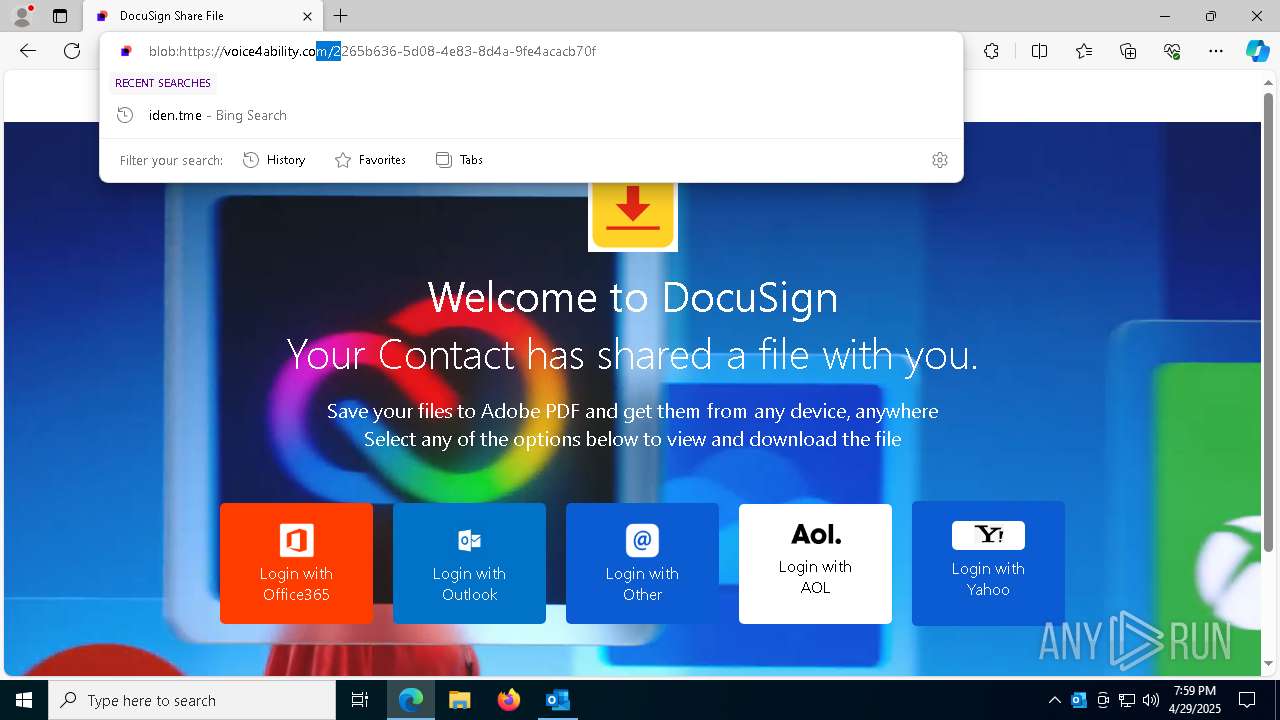Open the network tray icon
Screen dimensions: 1280x720
click(x=1127, y=700)
